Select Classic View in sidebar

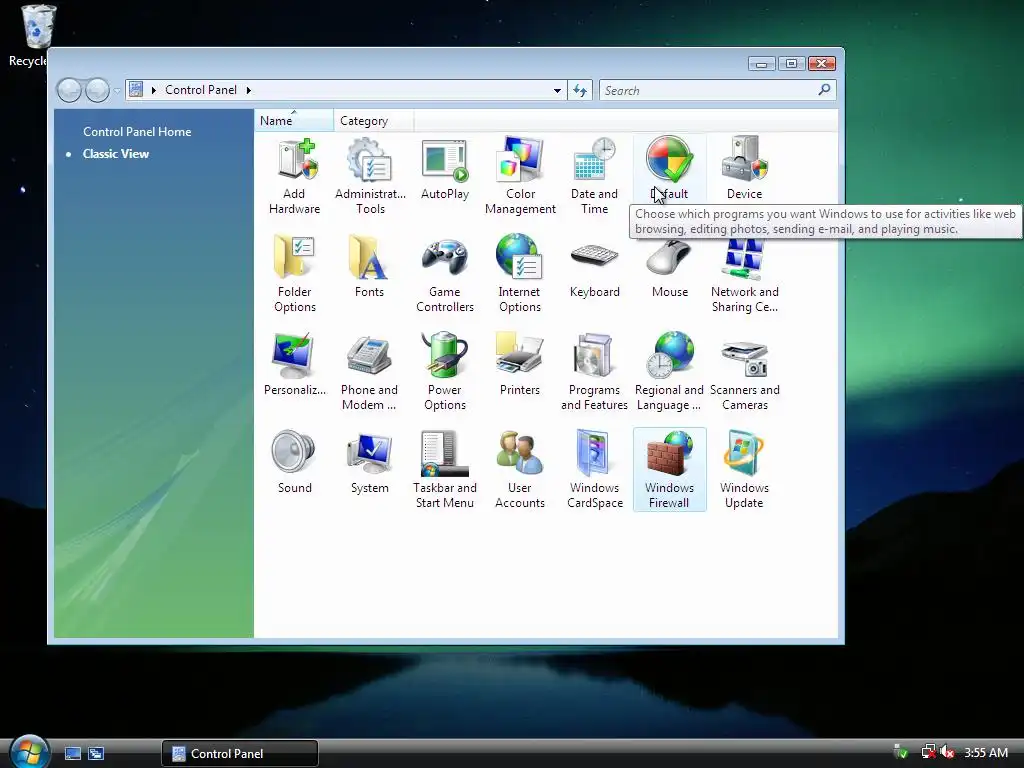tap(116, 154)
